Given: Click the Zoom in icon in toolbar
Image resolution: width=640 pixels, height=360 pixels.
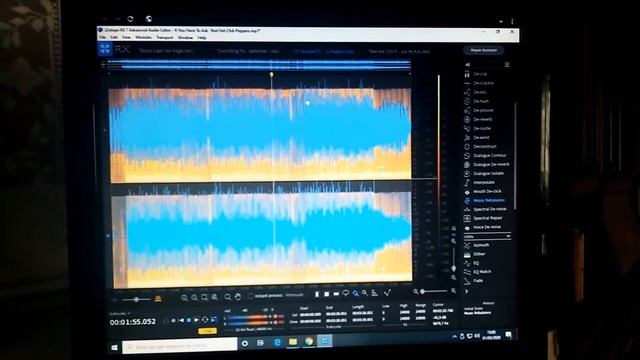Looking at the screenshot, I should (184, 298).
